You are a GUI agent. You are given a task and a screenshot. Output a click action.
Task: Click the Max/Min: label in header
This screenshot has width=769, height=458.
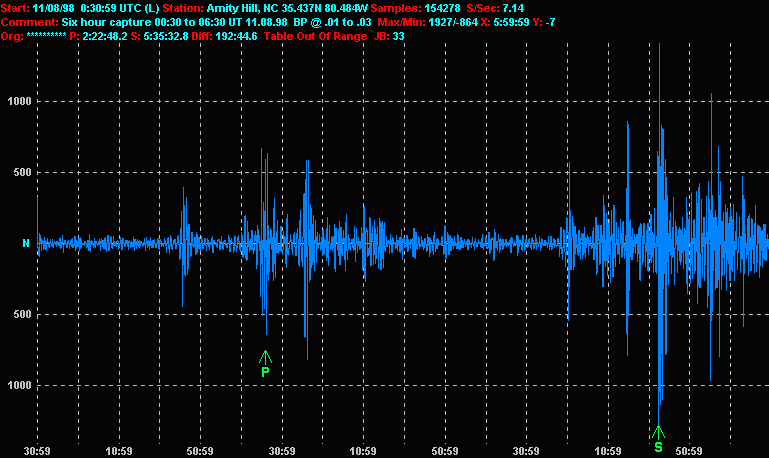pos(401,22)
